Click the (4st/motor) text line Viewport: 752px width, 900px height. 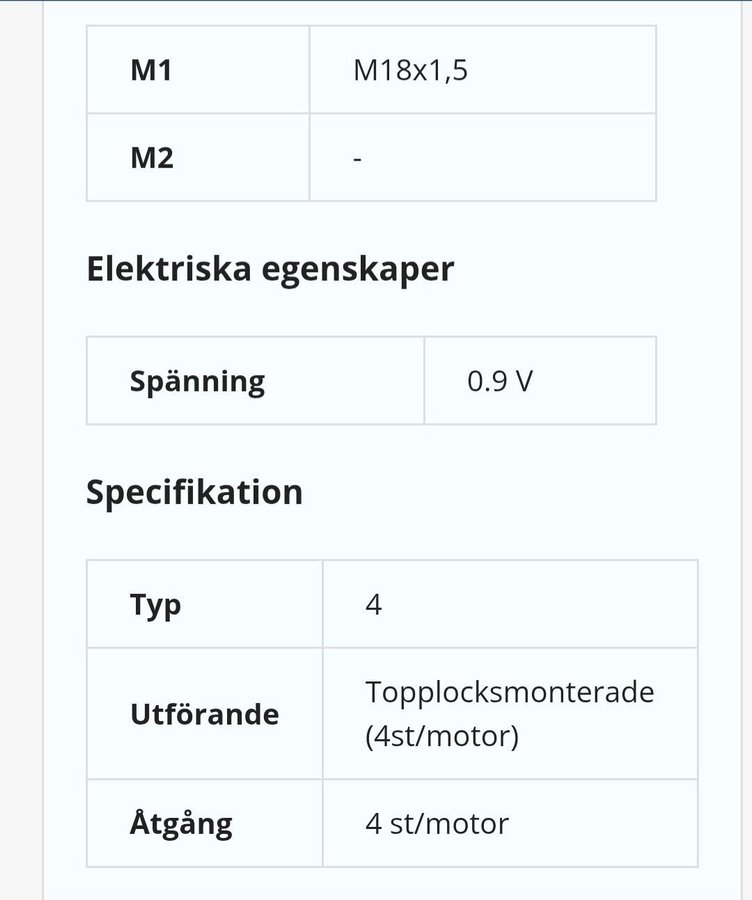coord(441,736)
